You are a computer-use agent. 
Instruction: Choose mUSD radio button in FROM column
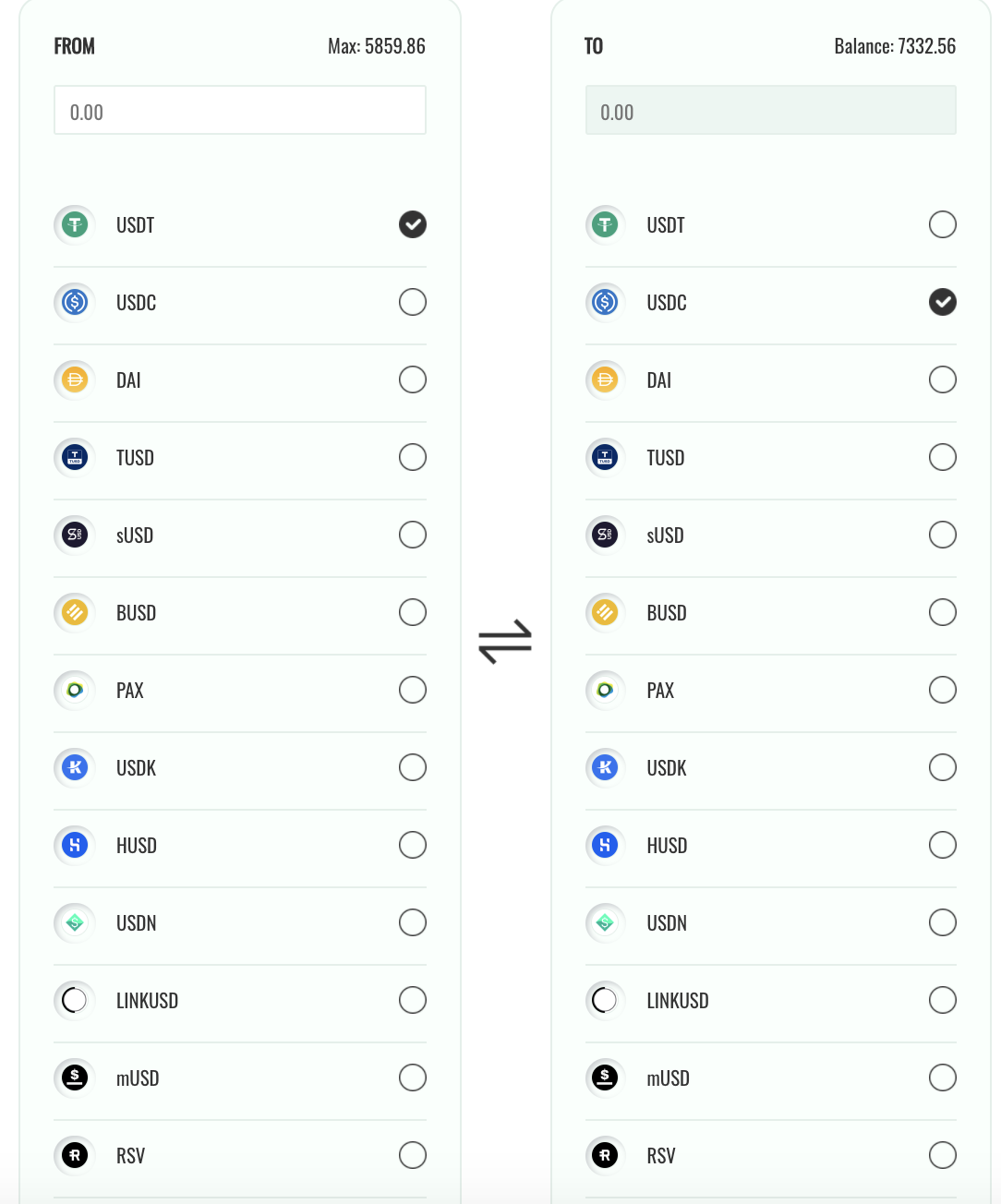point(413,1078)
